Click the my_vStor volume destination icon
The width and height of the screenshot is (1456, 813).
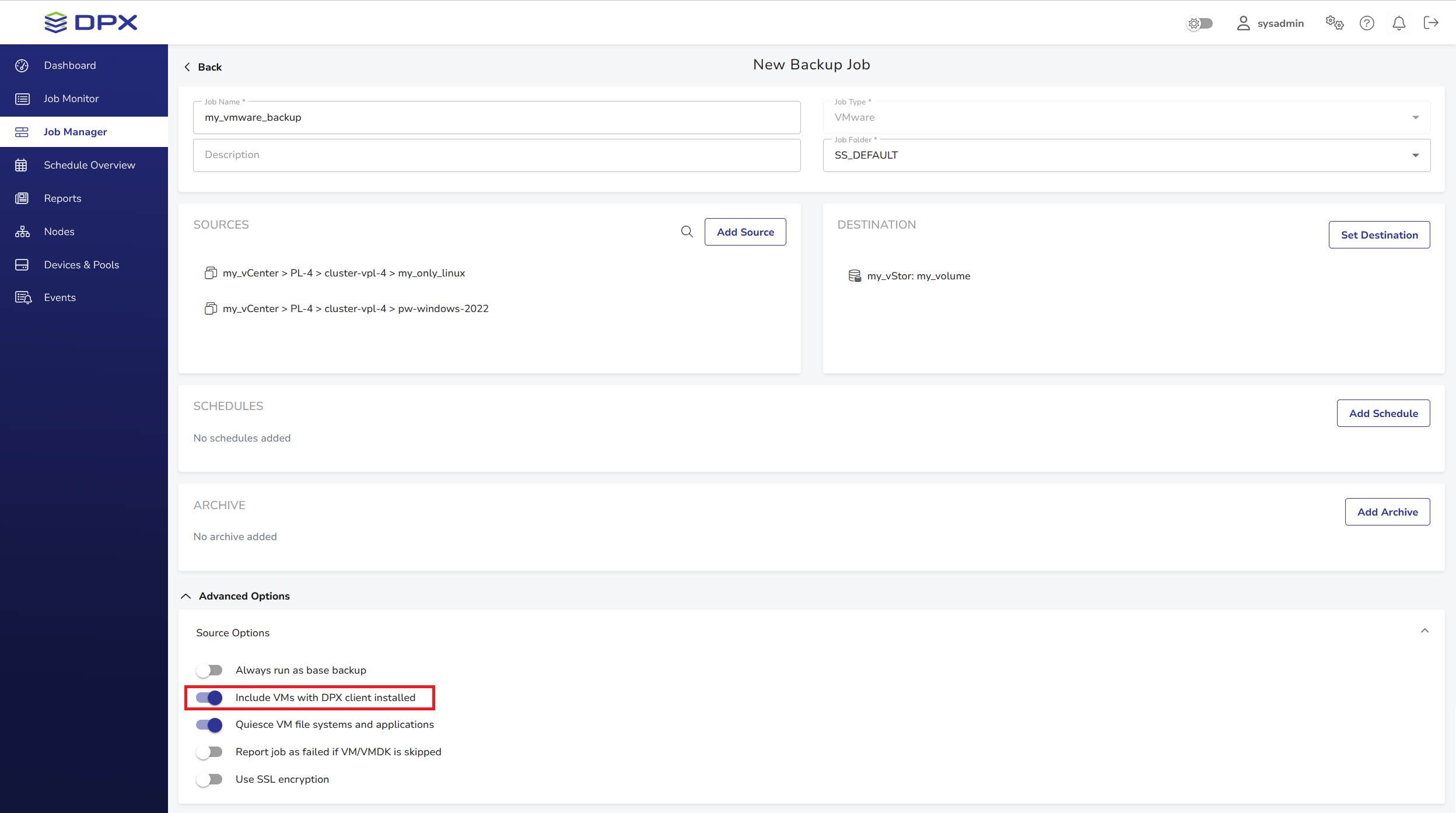click(x=855, y=276)
